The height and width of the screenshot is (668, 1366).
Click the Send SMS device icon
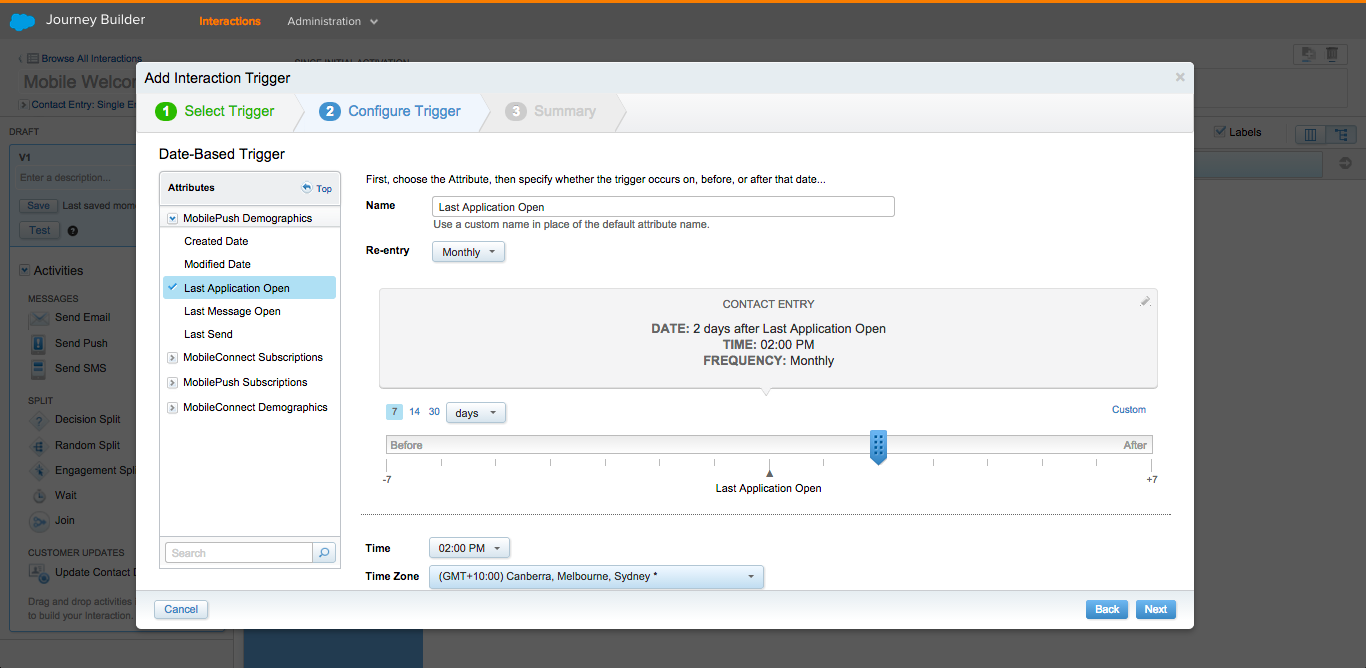(x=39, y=368)
